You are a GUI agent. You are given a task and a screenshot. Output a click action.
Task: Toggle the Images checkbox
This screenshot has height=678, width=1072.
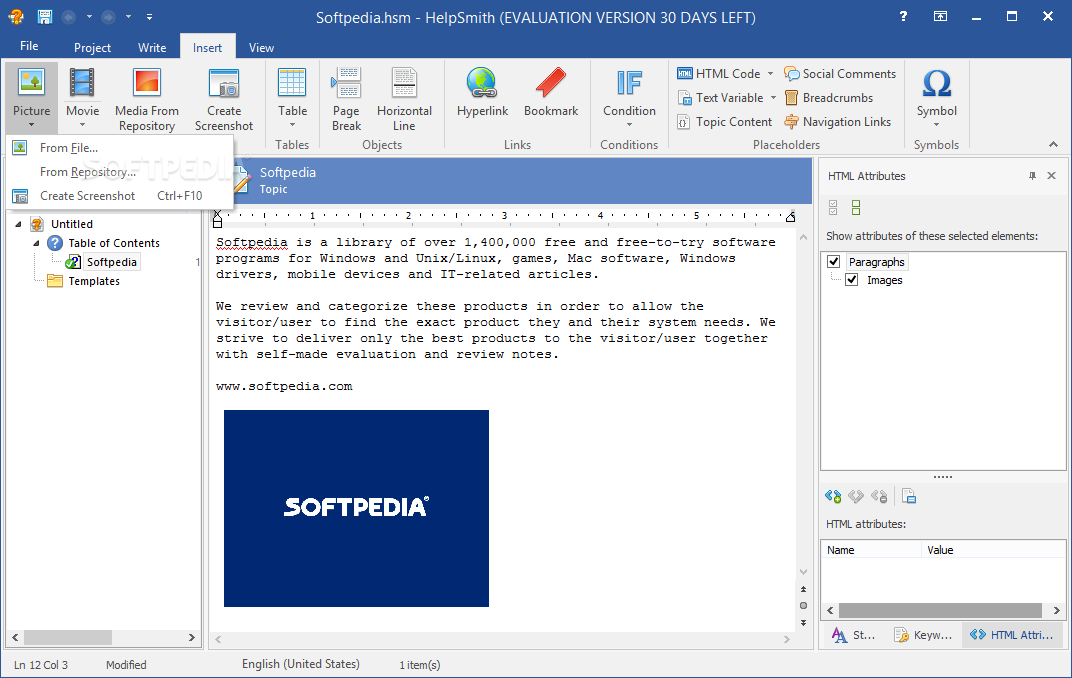click(852, 280)
